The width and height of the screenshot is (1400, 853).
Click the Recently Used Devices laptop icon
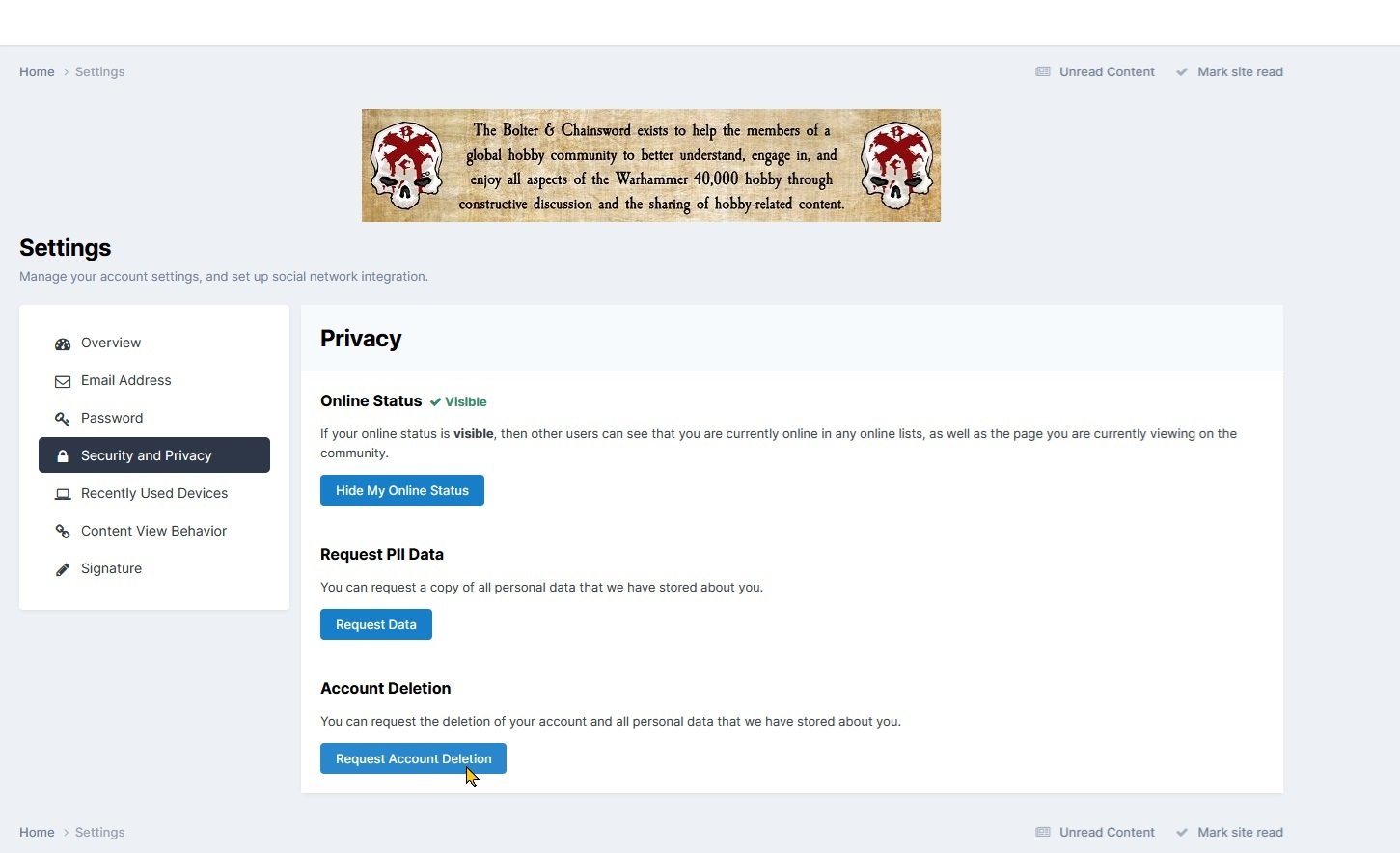click(x=63, y=494)
